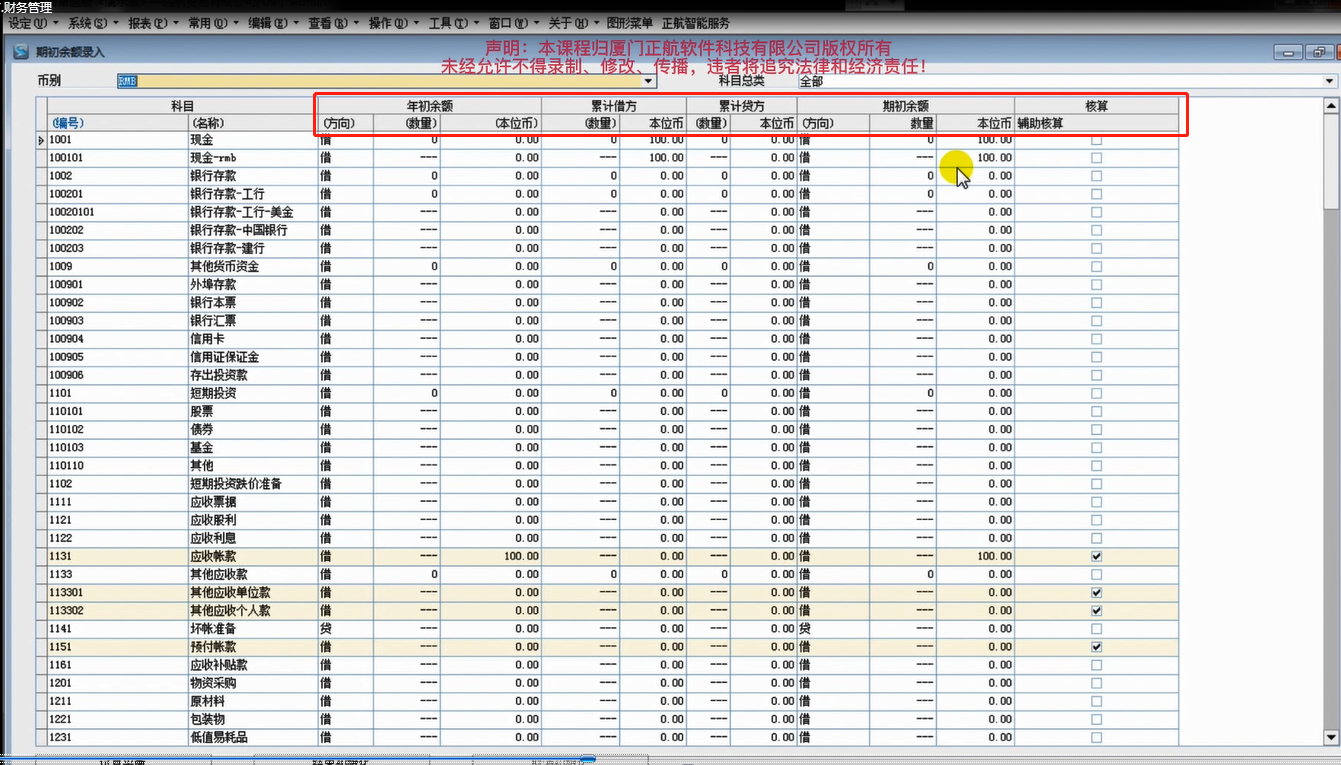Select the 低值易耗品 name cell
The image size is (1341, 765).
coord(253,737)
